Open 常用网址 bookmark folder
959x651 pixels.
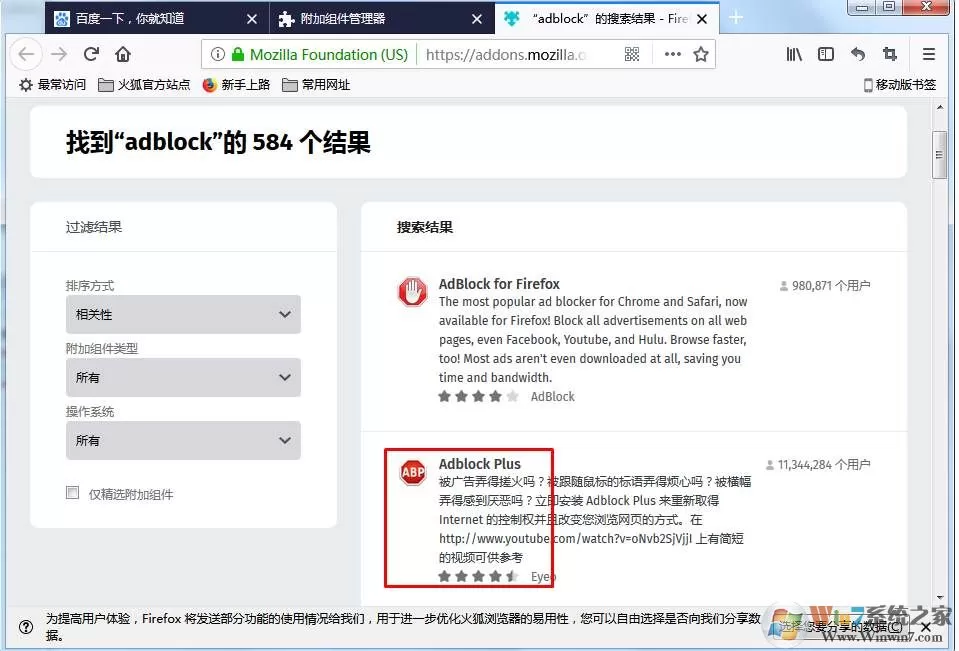pyautogui.click(x=316, y=84)
